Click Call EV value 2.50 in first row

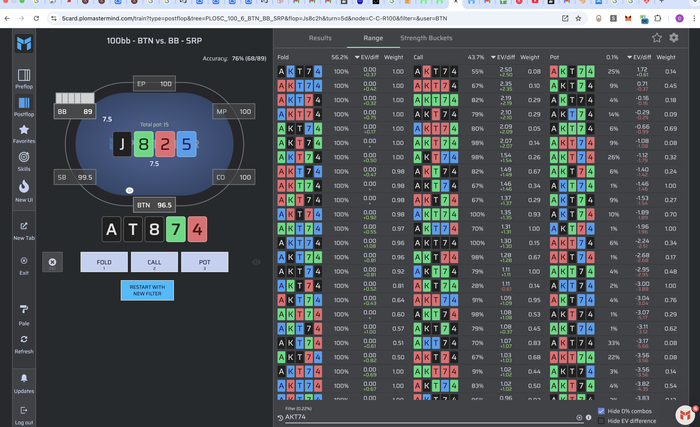[506, 69]
